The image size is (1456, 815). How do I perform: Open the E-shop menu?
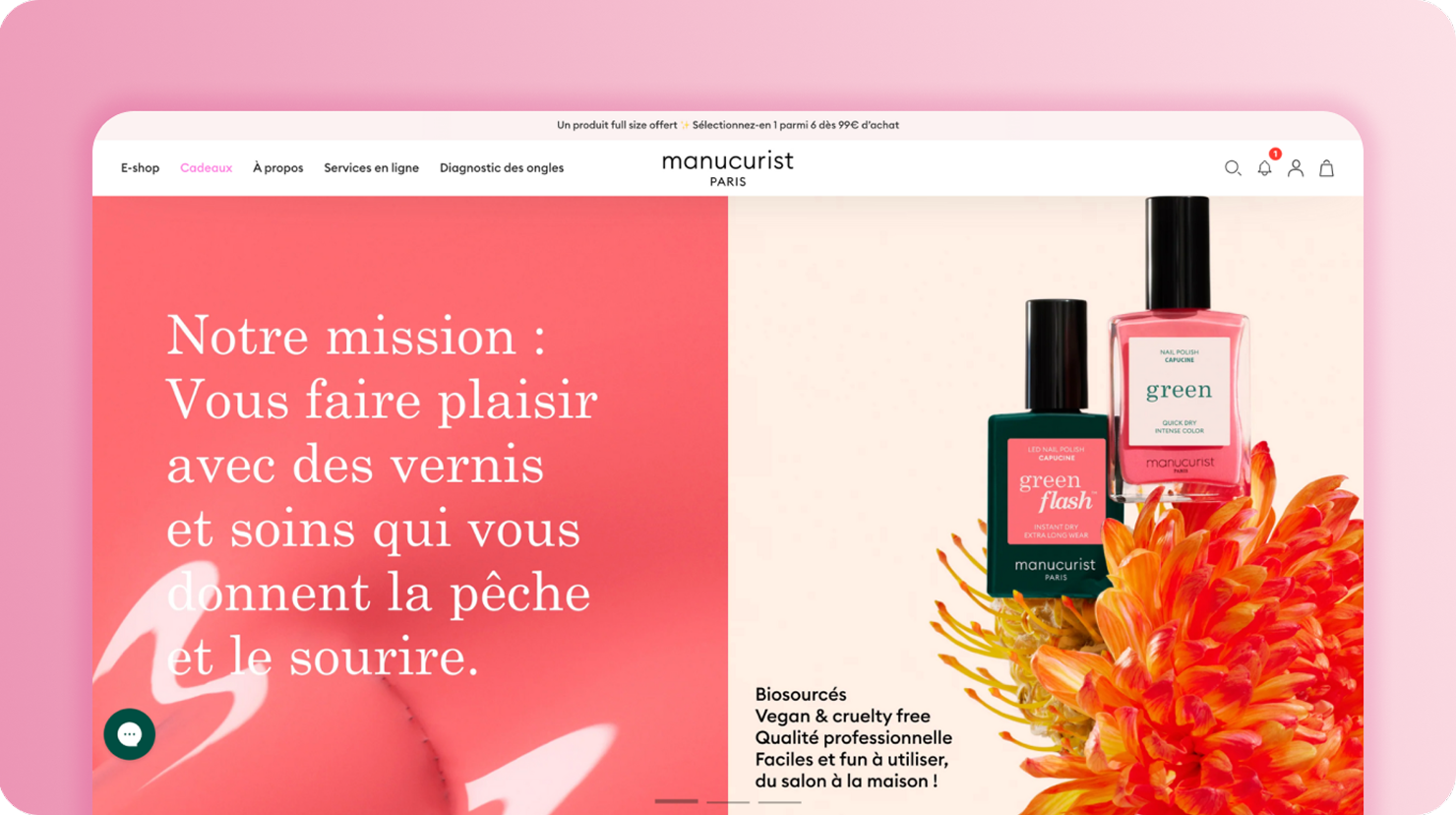click(x=140, y=168)
